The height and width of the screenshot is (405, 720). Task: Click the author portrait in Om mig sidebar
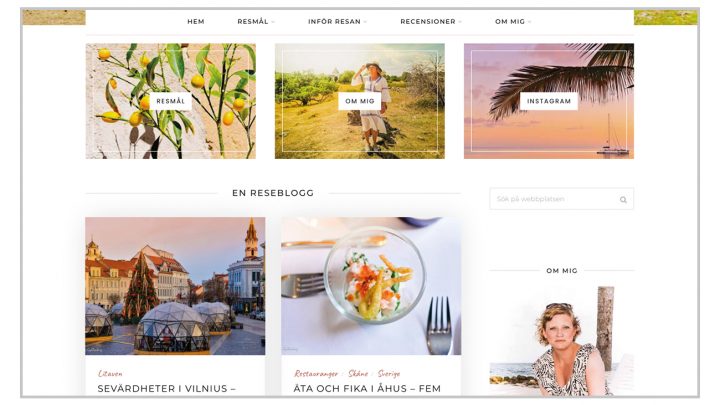pyautogui.click(x=562, y=341)
